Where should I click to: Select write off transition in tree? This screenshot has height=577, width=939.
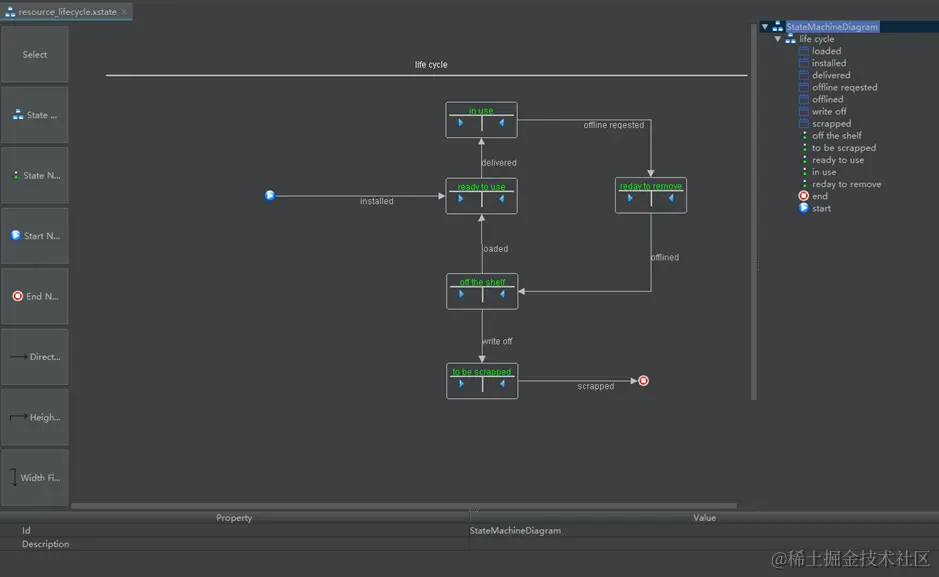(829, 111)
